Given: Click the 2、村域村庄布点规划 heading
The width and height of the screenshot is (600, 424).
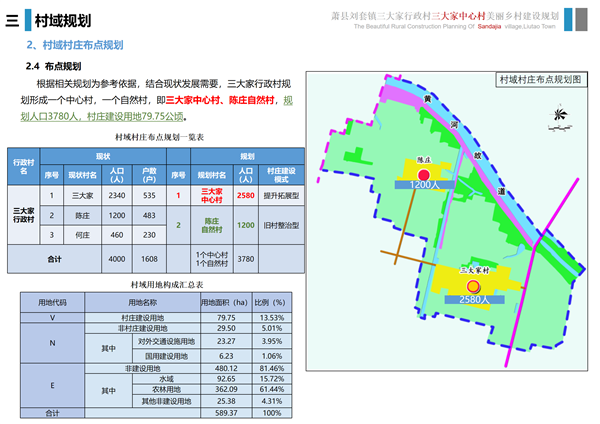Looking at the screenshot, I should (x=75, y=45).
